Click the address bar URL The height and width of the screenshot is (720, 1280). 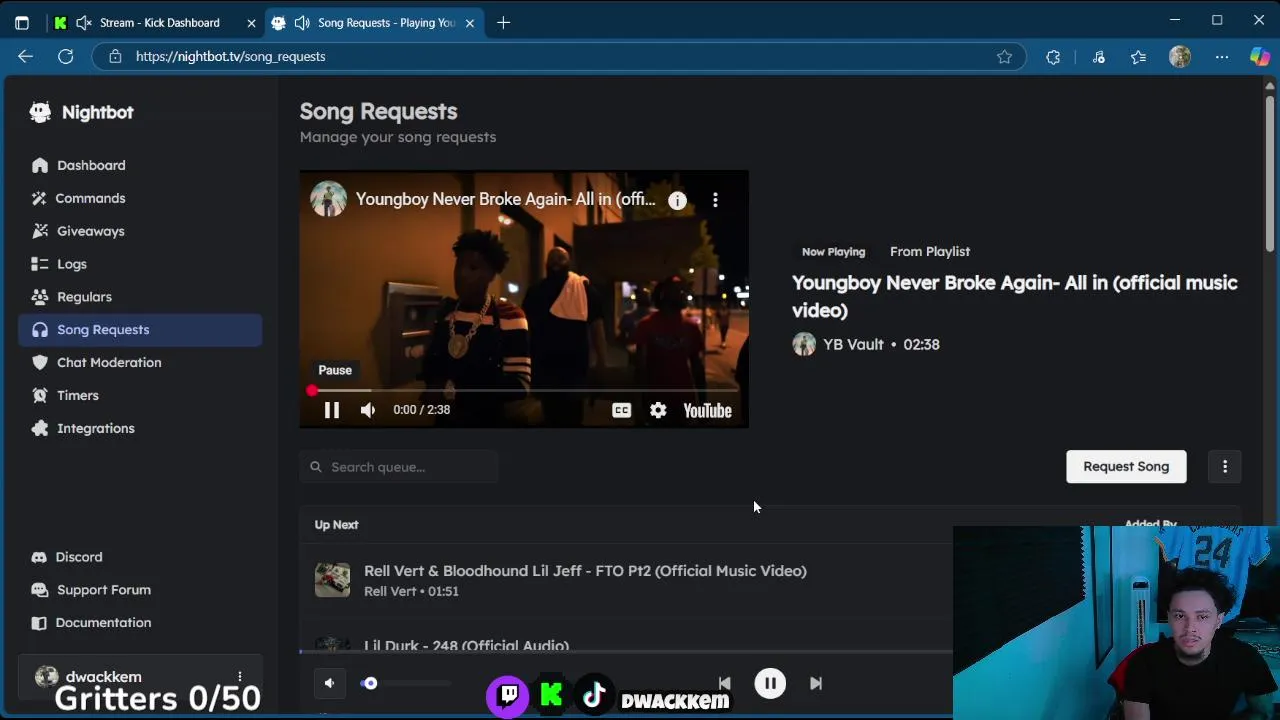230,57
